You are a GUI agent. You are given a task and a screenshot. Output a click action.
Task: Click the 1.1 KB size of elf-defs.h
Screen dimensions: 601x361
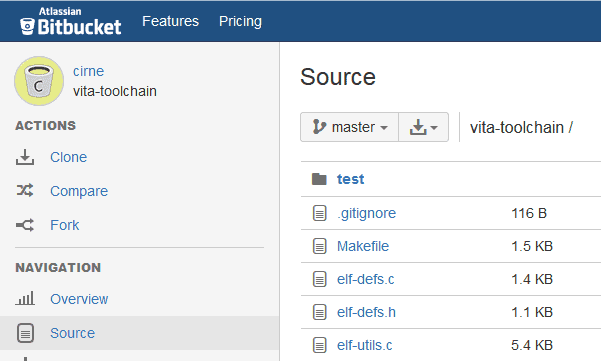(x=532, y=312)
